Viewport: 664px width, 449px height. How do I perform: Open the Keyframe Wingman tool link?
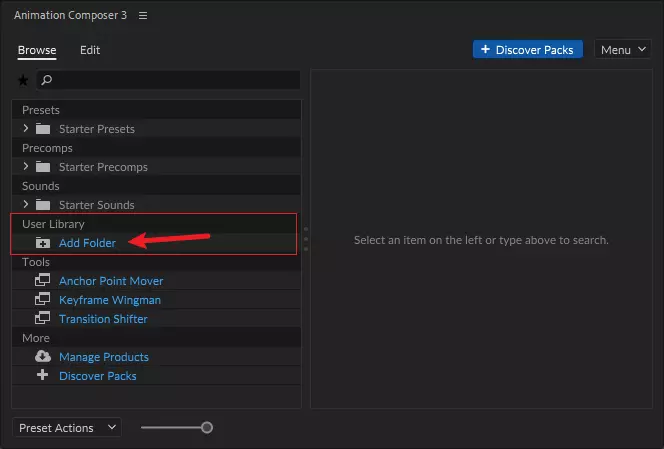[110, 300]
